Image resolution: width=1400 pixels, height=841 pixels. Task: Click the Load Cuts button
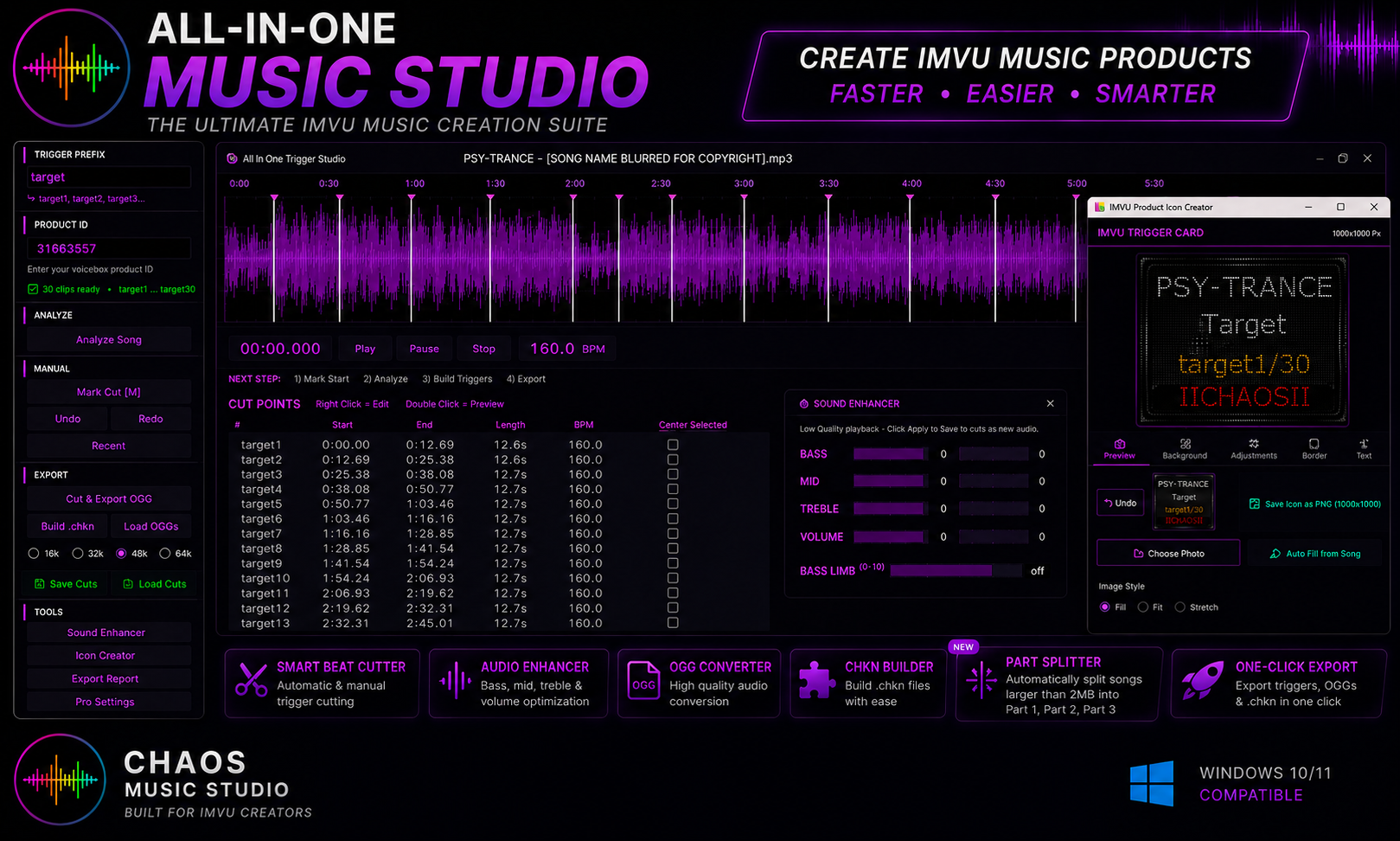154,584
